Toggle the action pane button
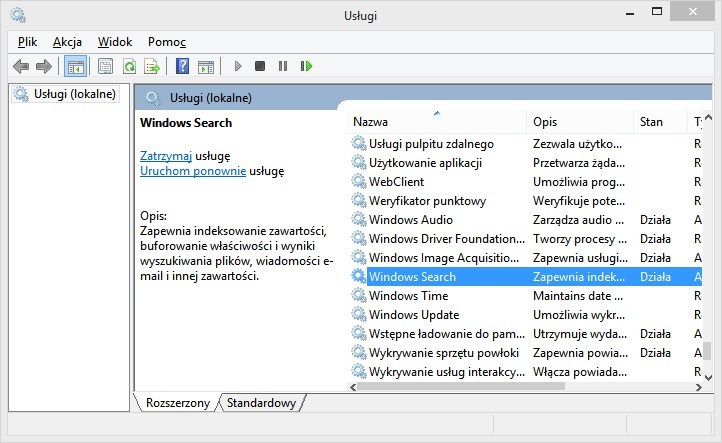The height and width of the screenshot is (443, 722). [206, 66]
